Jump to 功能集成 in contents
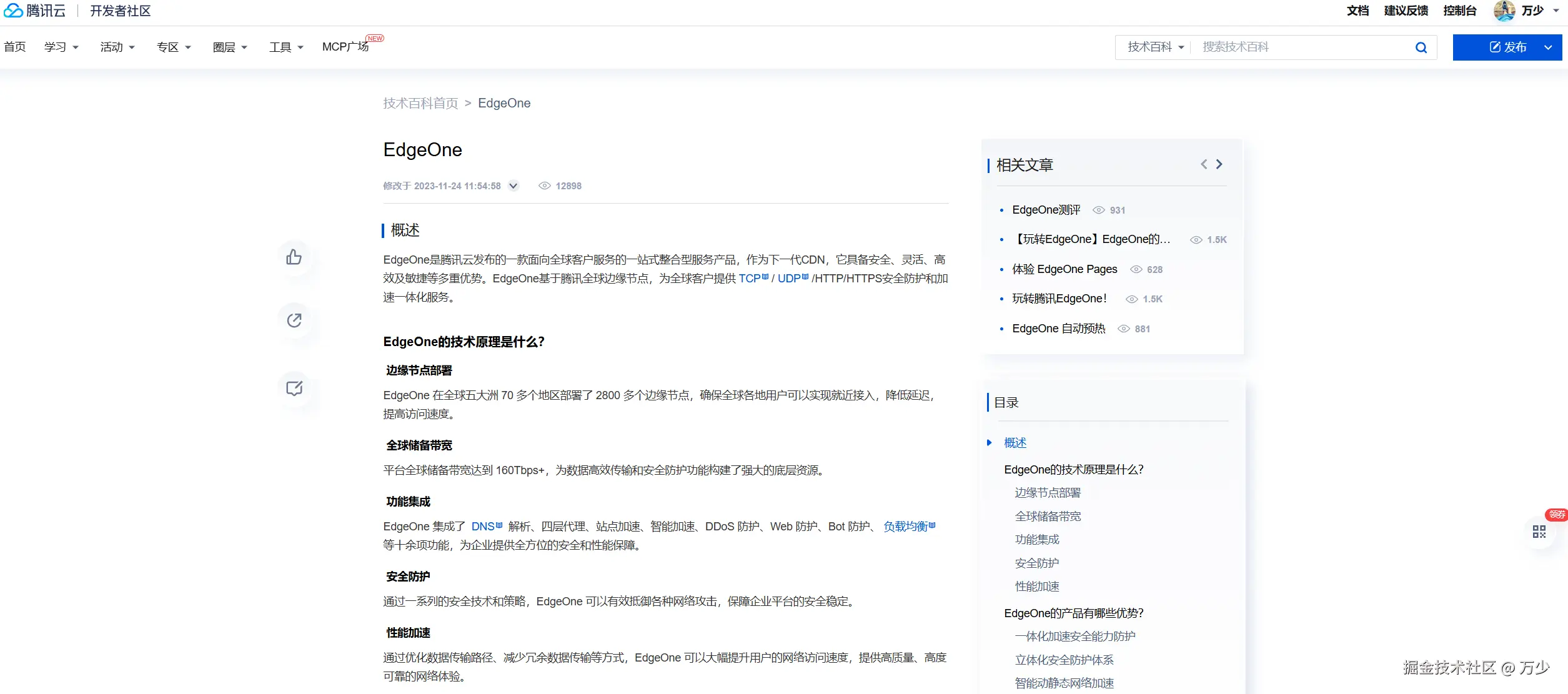Image resolution: width=1568 pixels, height=694 pixels. point(1037,540)
